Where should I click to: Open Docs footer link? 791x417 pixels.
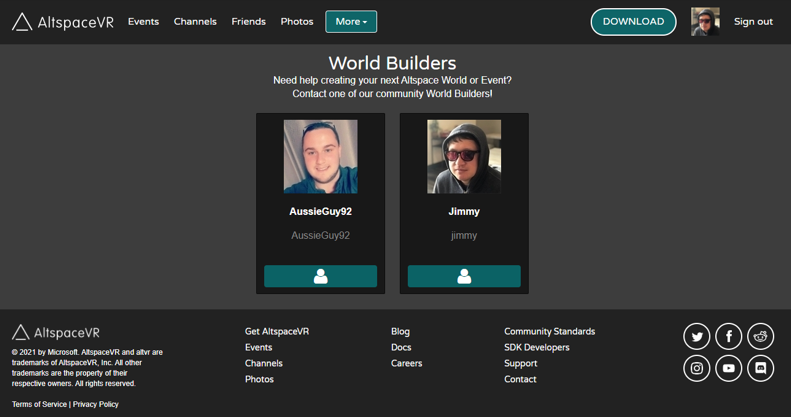401,347
